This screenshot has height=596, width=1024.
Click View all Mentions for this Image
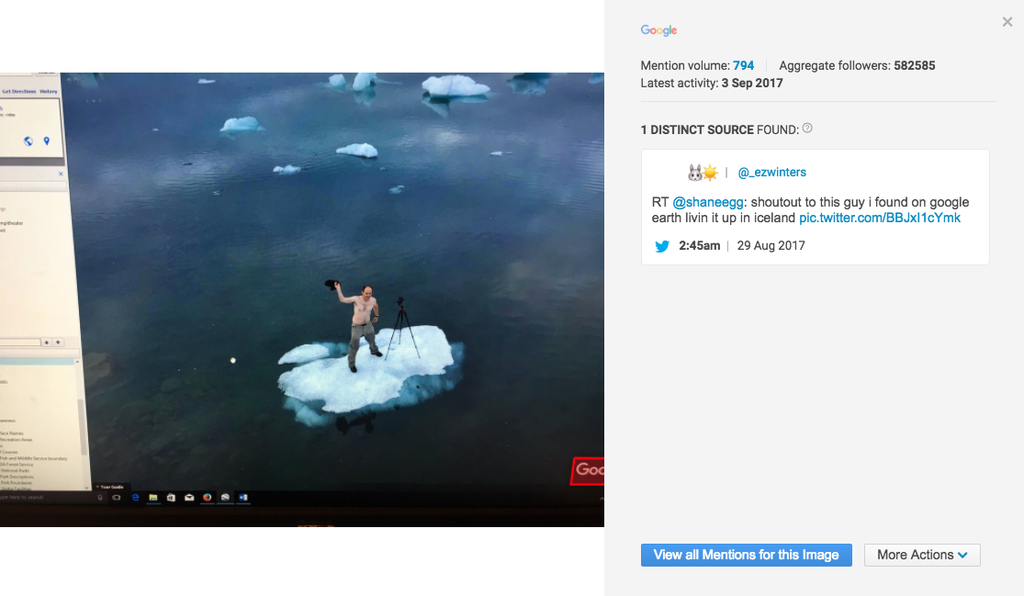point(746,555)
